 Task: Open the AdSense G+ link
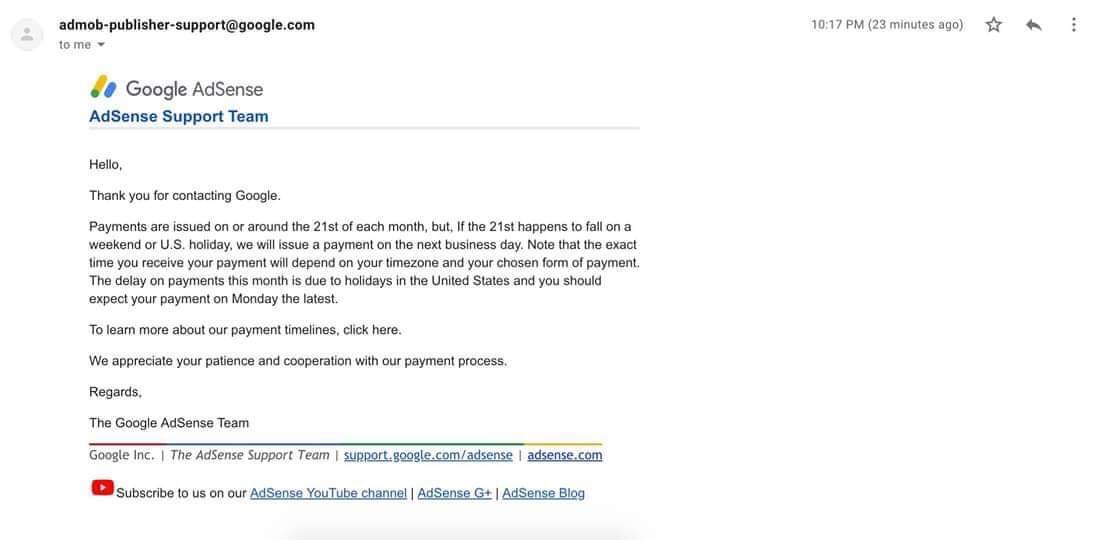(454, 493)
